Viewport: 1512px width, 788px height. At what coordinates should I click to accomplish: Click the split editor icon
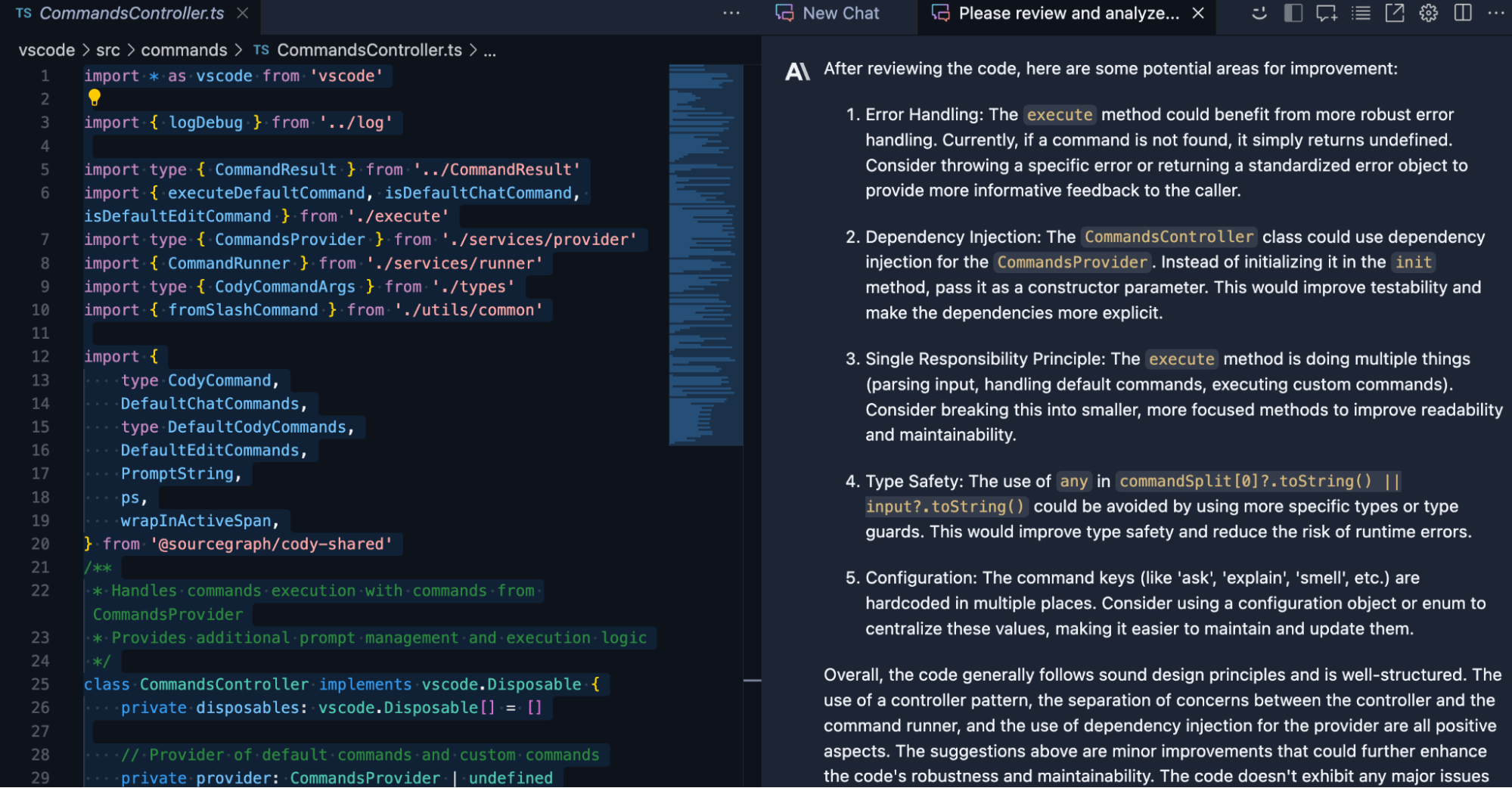(1463, 14)
